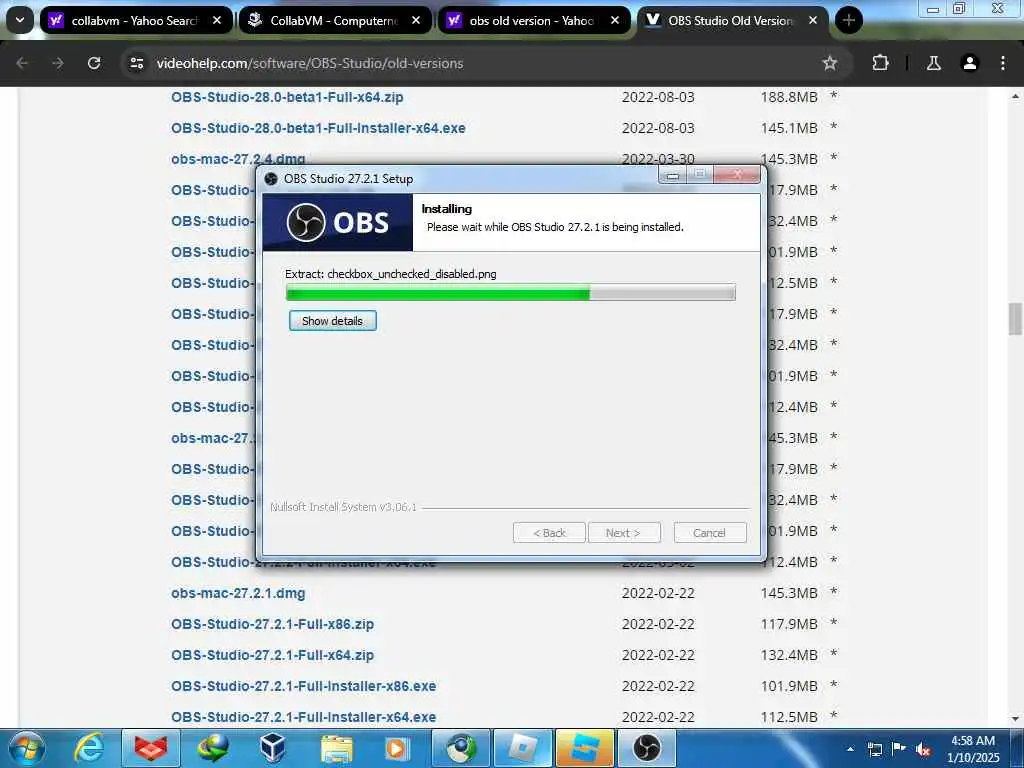Open OBS-Studio-27.2.1-Full-Installer-x64.exe link

point(304,717)
